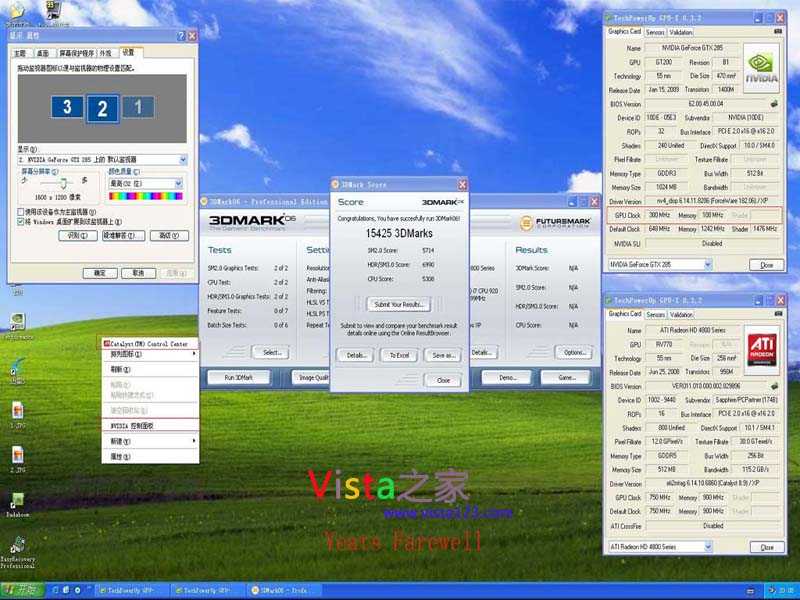Image resolution: width=800 pixels, height=600 pixels.
Task: Open the EasyRecovery Professional desktop icon
Action: coord(18,552)
